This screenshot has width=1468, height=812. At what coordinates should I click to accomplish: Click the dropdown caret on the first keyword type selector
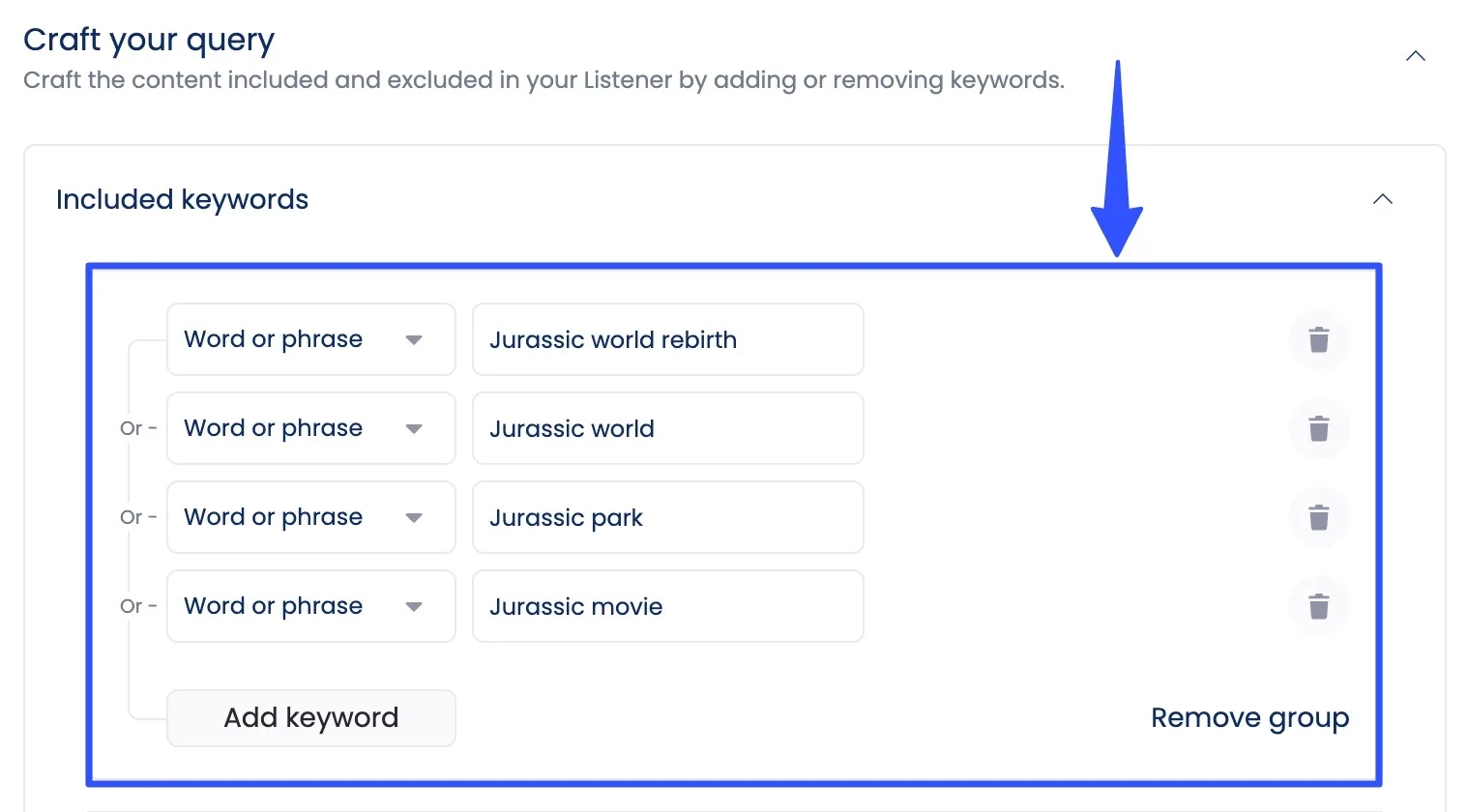coord(414,339)
